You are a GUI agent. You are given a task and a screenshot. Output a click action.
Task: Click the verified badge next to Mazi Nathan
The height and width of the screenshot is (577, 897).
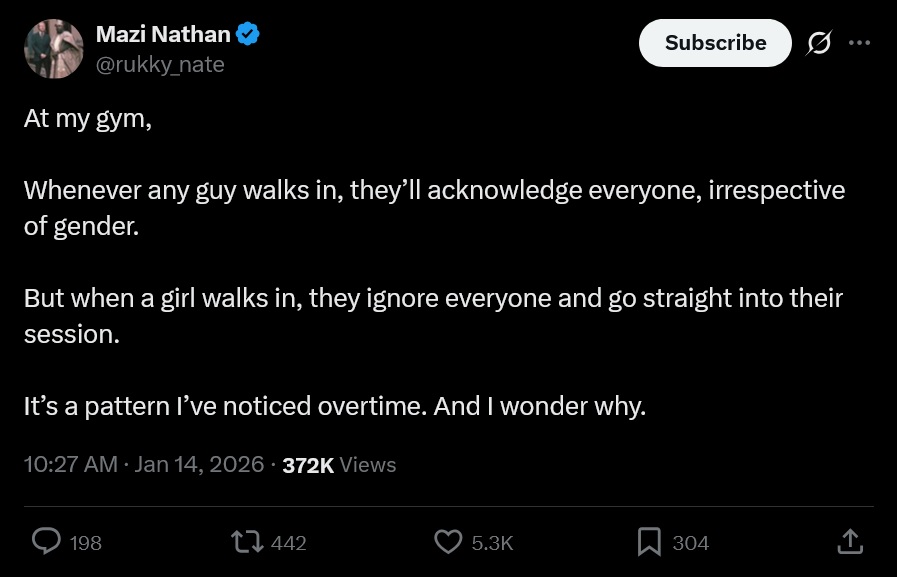click(247, 33)
